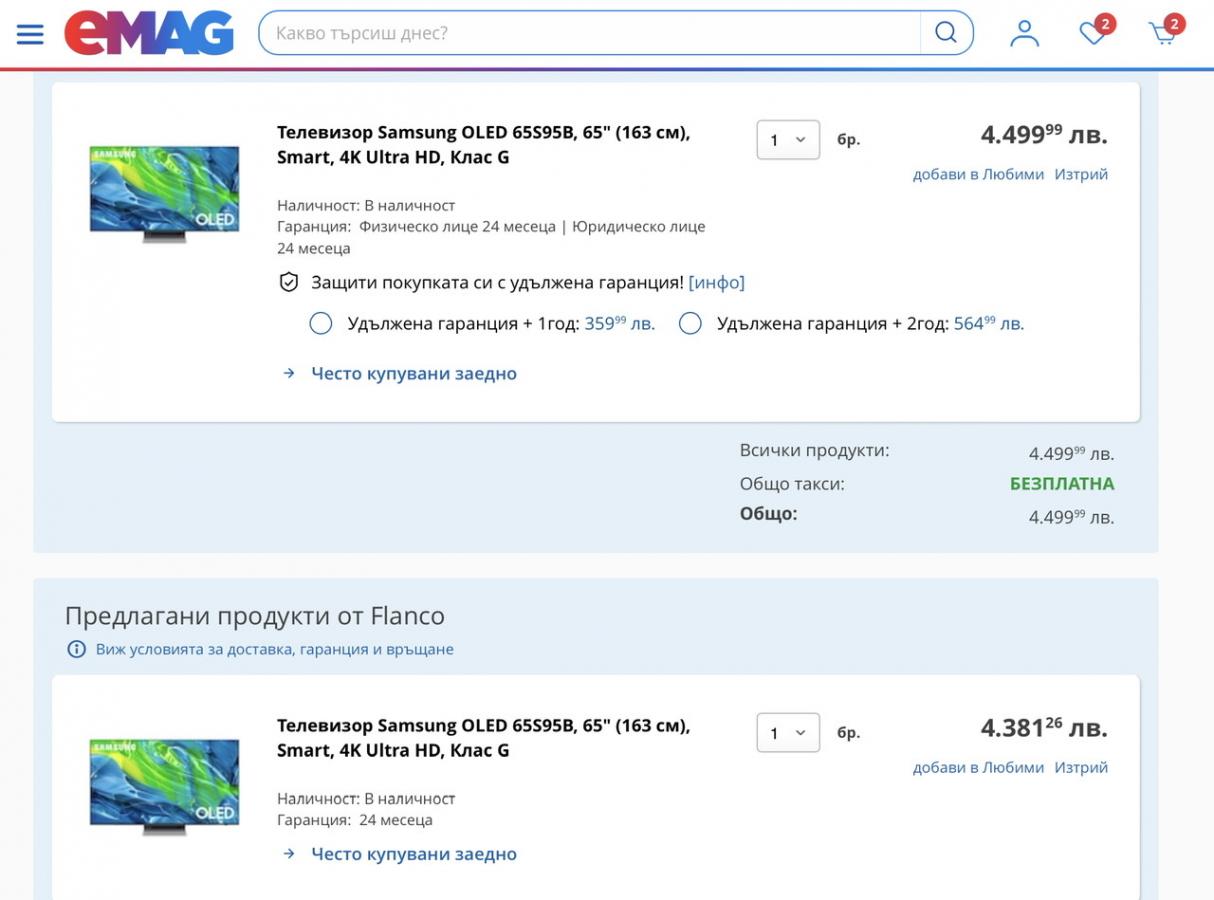Click the Flanco conditions info icon

(76, 649)
